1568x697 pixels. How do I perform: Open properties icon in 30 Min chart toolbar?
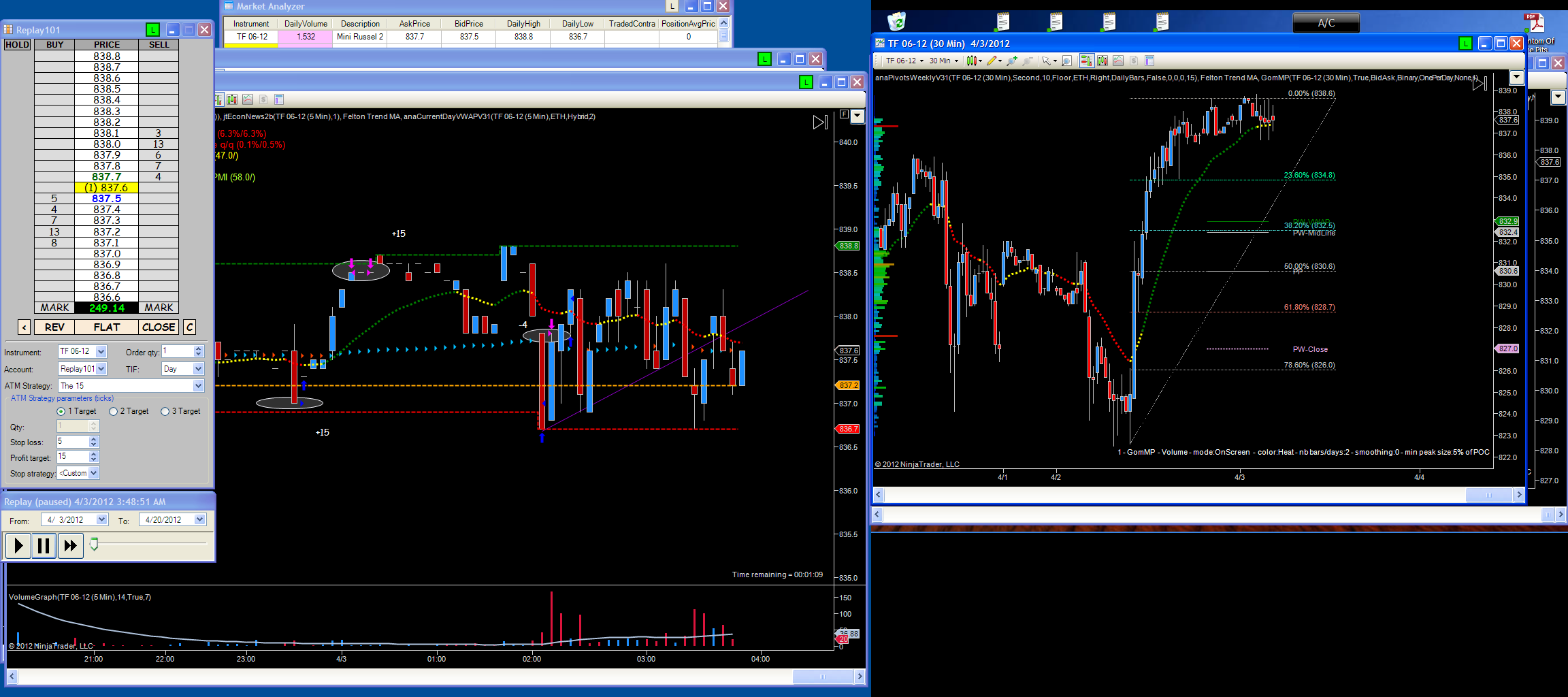(1149, 61)
